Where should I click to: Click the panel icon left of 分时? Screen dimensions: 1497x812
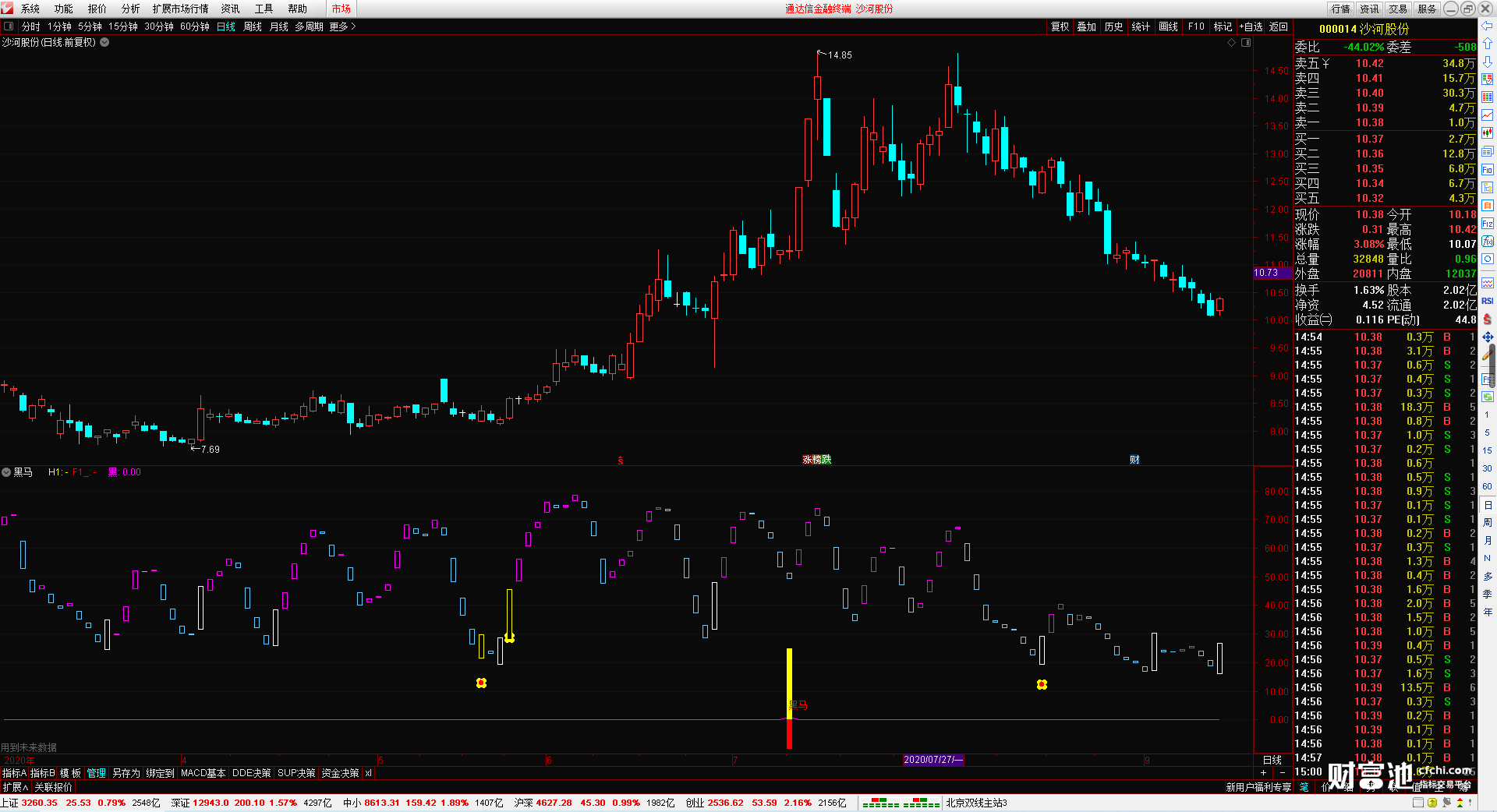point(9,26)
